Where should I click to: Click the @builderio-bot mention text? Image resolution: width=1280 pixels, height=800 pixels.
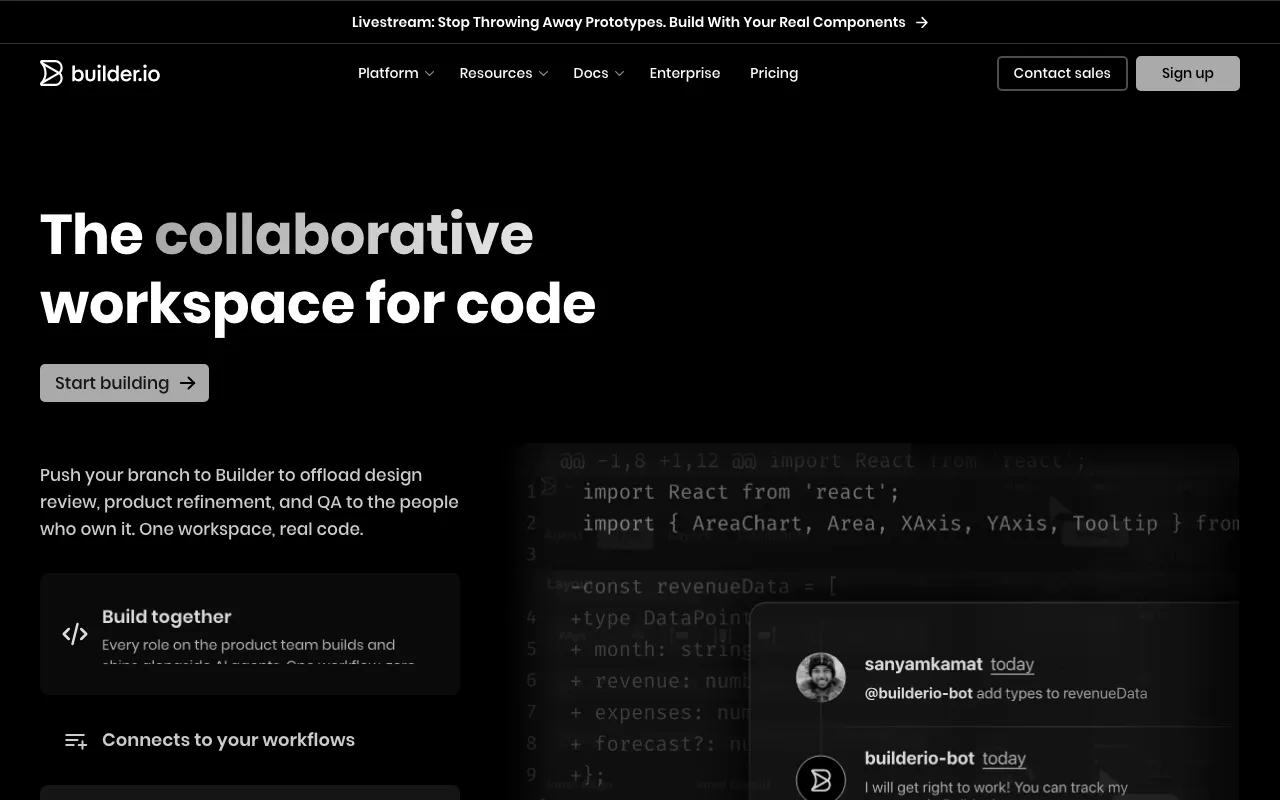tap(918, 693)
